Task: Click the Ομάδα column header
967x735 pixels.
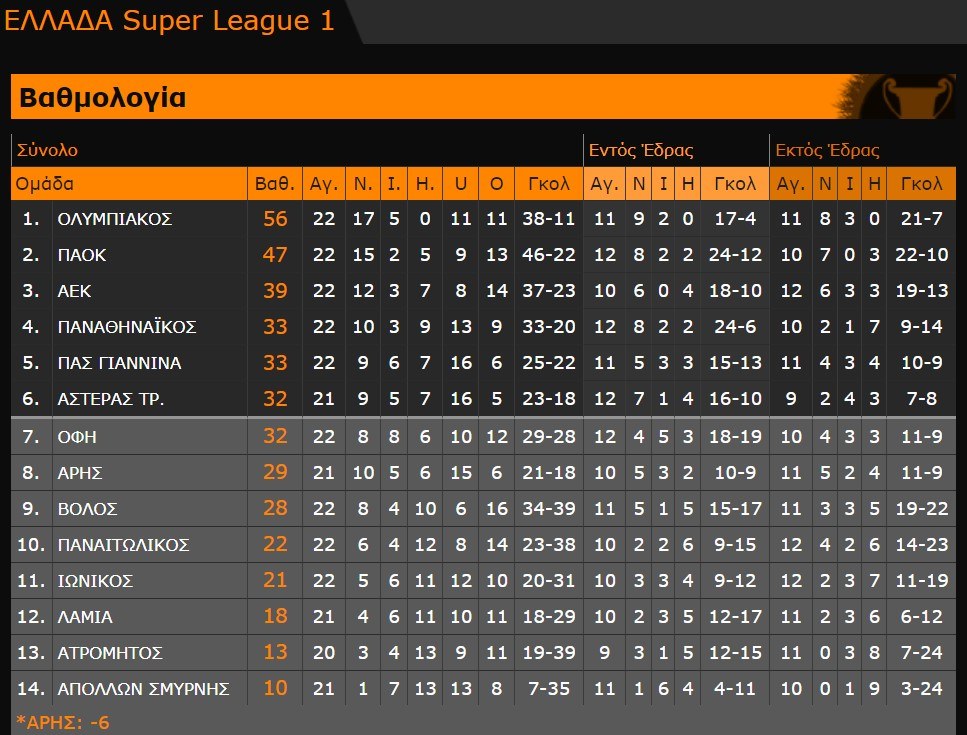Action: point(45,184)
